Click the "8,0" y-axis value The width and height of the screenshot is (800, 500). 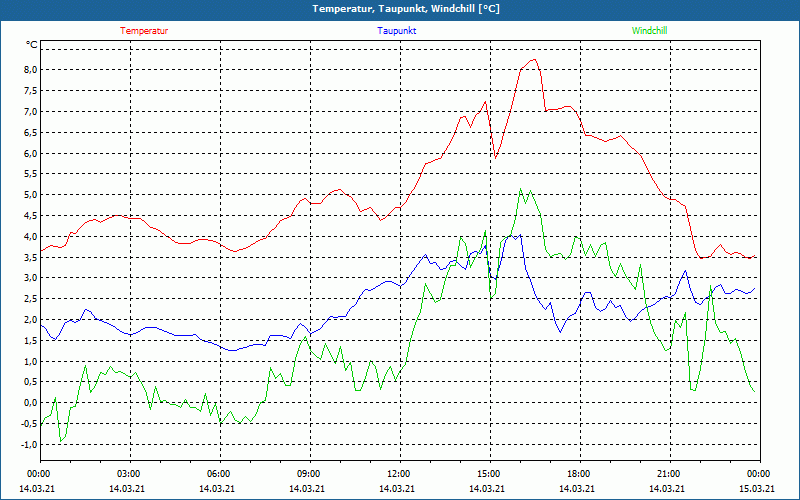click(x=32, y=70)
